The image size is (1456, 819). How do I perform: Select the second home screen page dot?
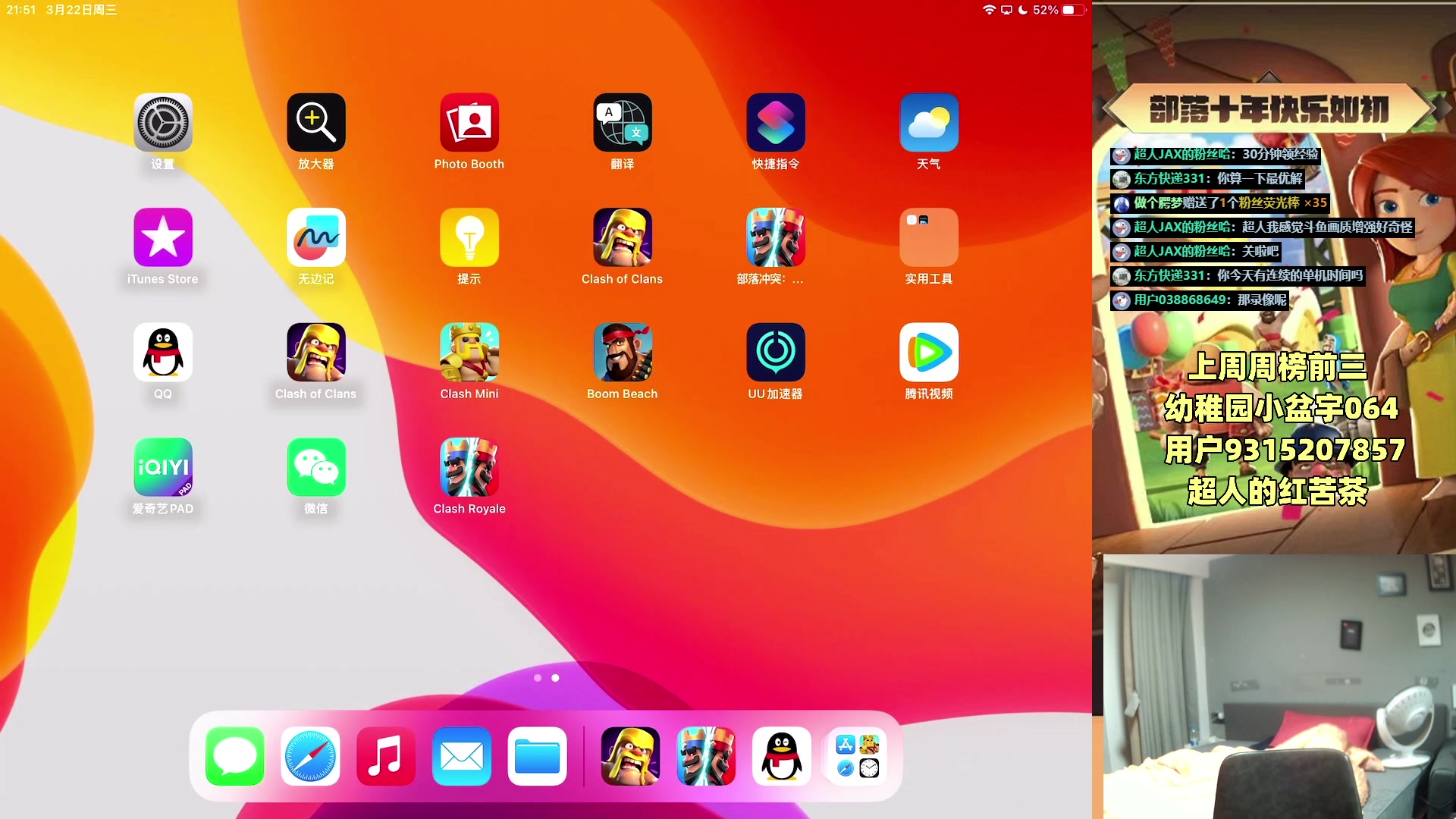coord(556,678)
